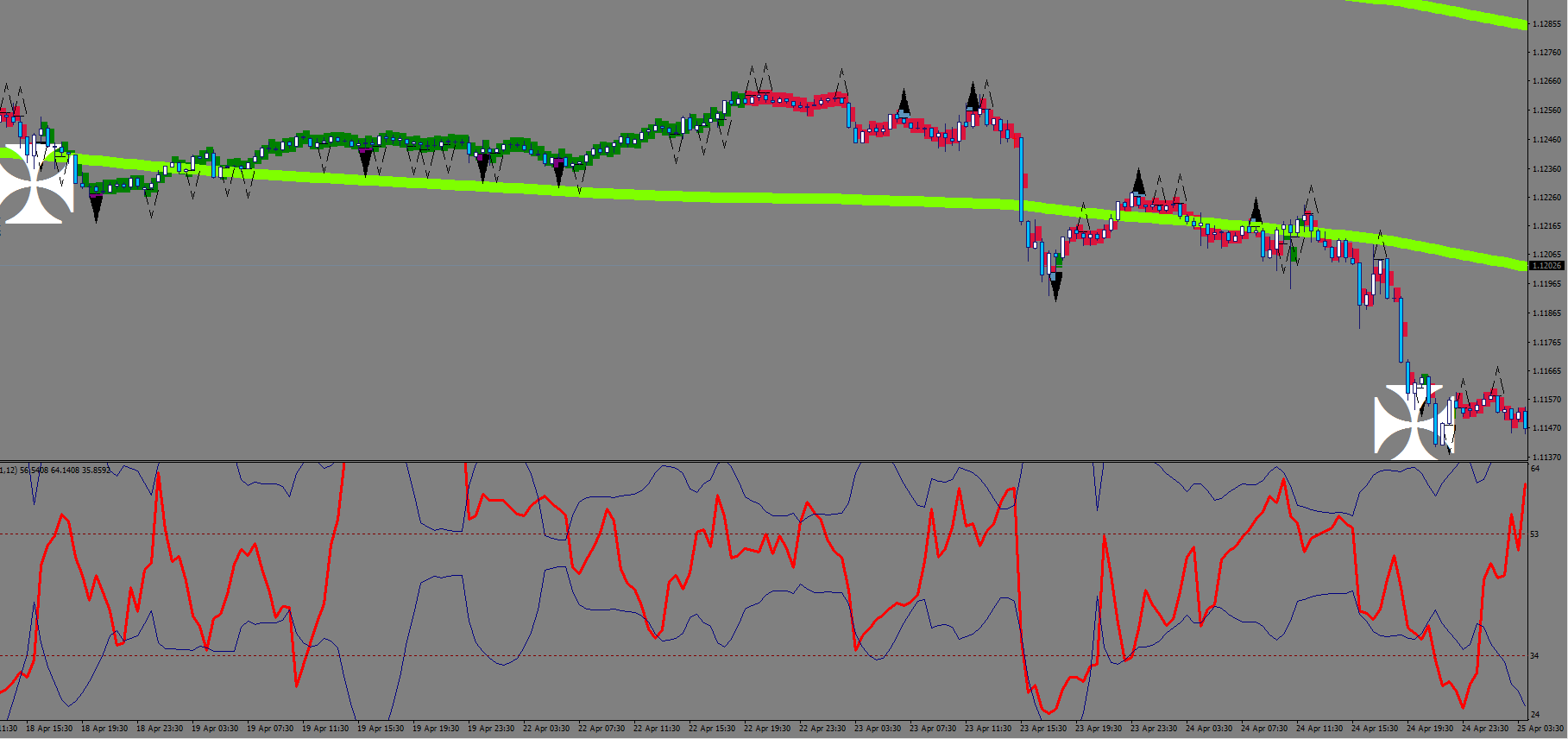Image resolution: width=1568 pixels, height=739 pixels.
Task: Select the white cross marker near the latest candles
Action: click(1407, 422)
